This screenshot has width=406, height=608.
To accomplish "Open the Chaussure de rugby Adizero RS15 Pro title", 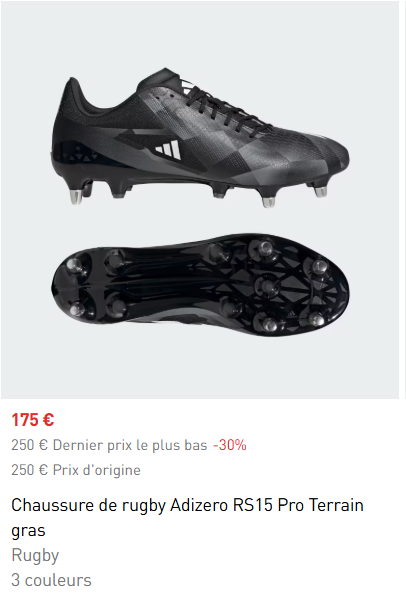I will click(x=187, y=517).
